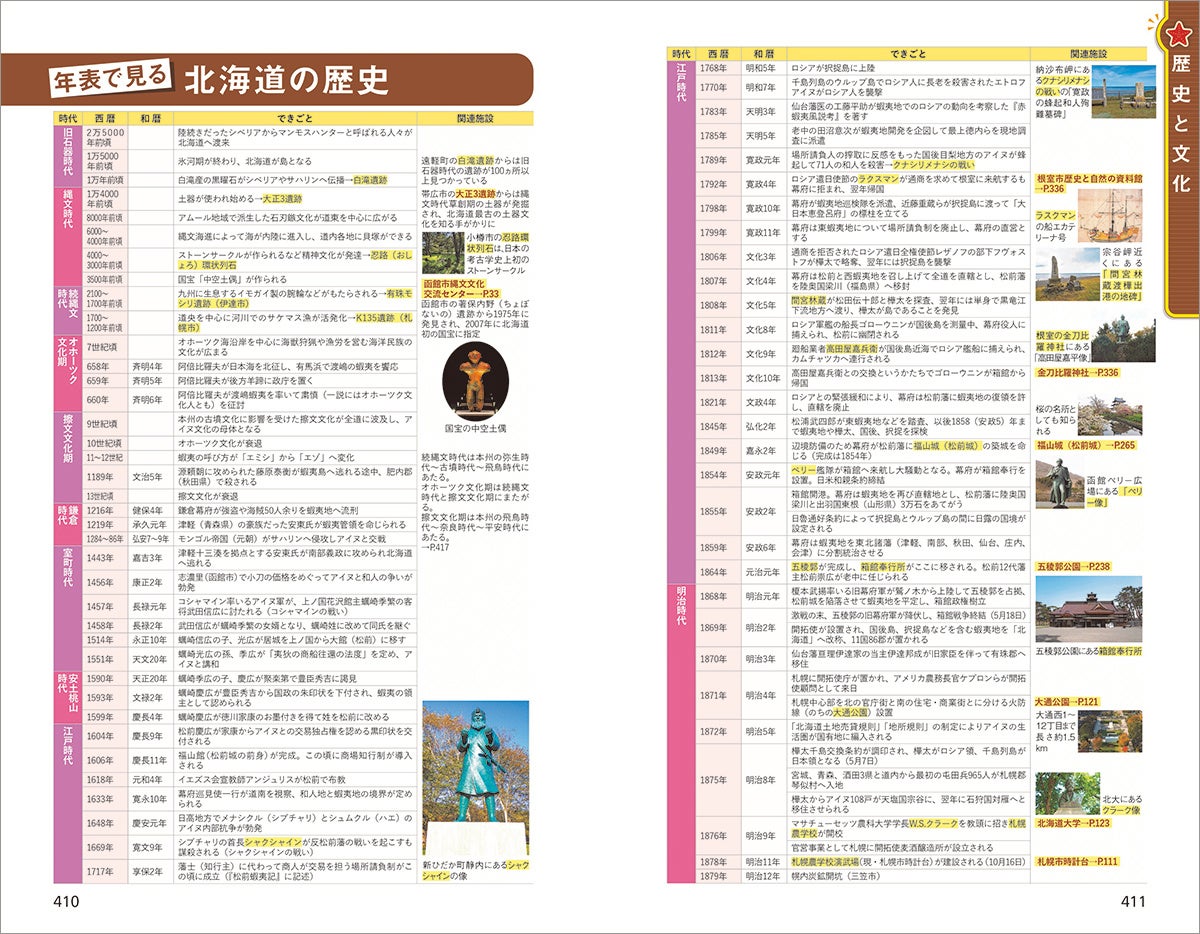The width and height of the screenshot is (1200, 934).
Task: Open the 金刀比羅神社→P.336 link
Action: coord(1078,370)
